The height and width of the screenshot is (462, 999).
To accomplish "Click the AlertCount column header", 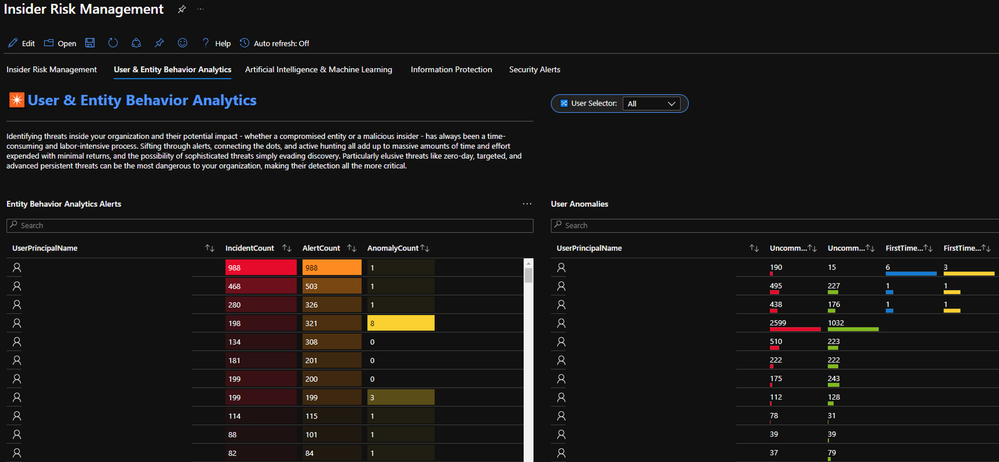I will (x=321, y=248).
